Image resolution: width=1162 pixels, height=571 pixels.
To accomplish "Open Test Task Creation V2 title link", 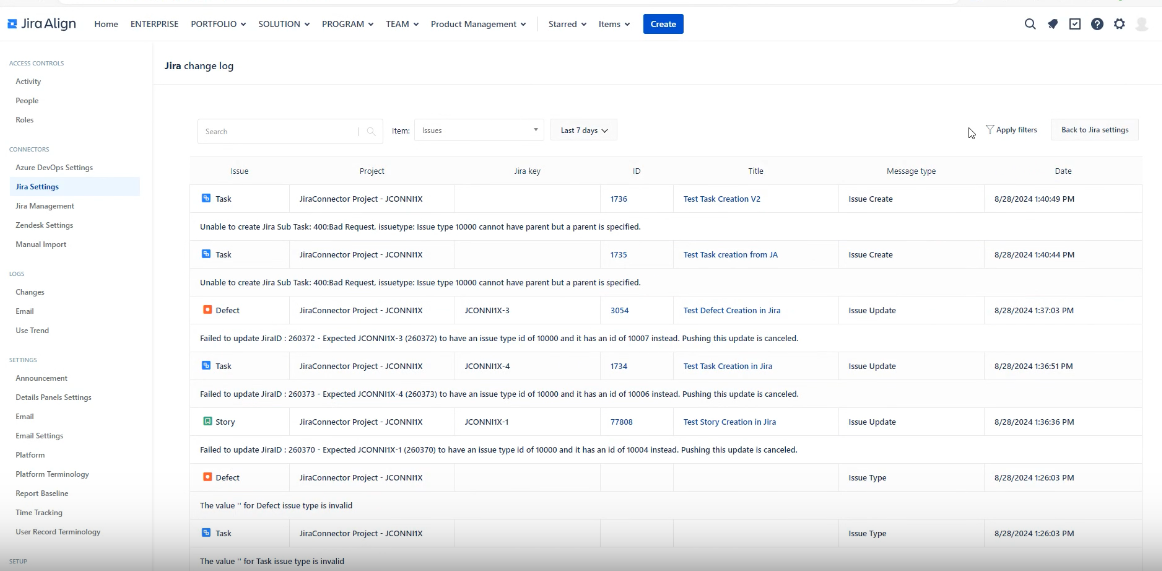I will pyautogui.click(x=722, y=198).
